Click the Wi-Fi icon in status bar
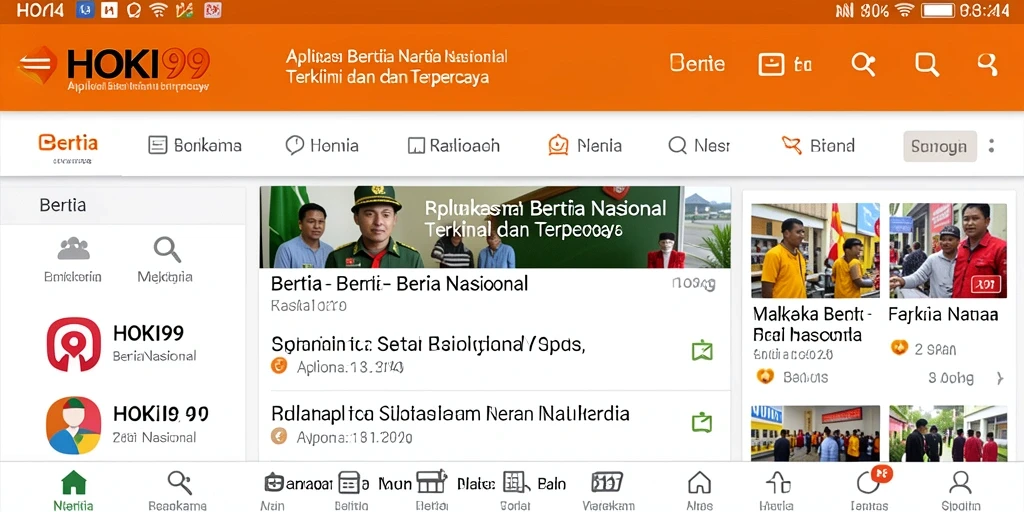 click(904, 10)
